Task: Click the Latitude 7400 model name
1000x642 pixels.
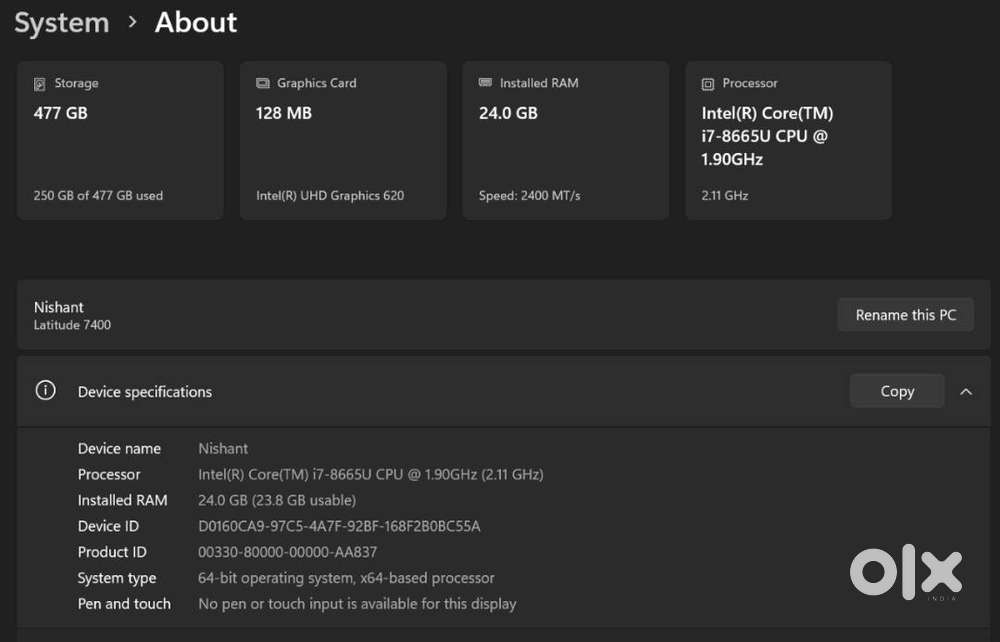Action: click(72, 325)
